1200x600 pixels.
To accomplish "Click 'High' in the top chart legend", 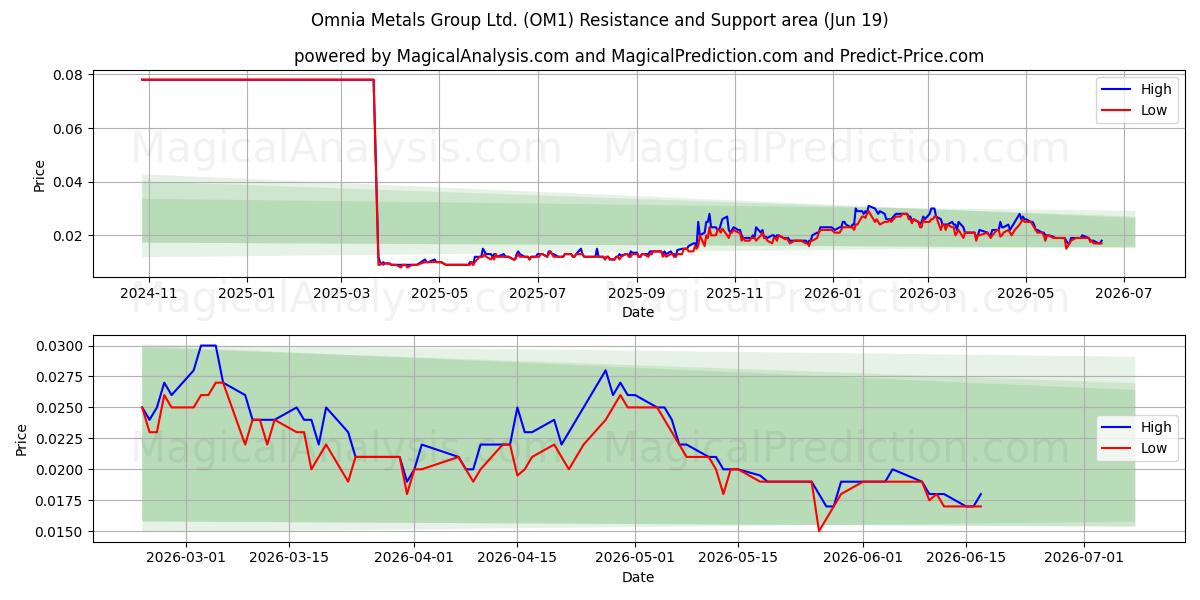I will click(x=1156, y=89).
